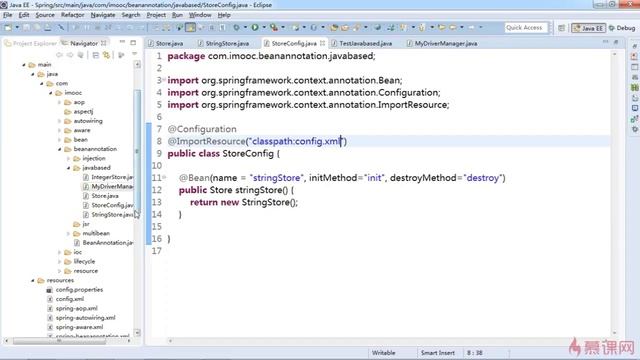Collapse the main folder node
Screen dimensions: 640x360
click(24, 65)
